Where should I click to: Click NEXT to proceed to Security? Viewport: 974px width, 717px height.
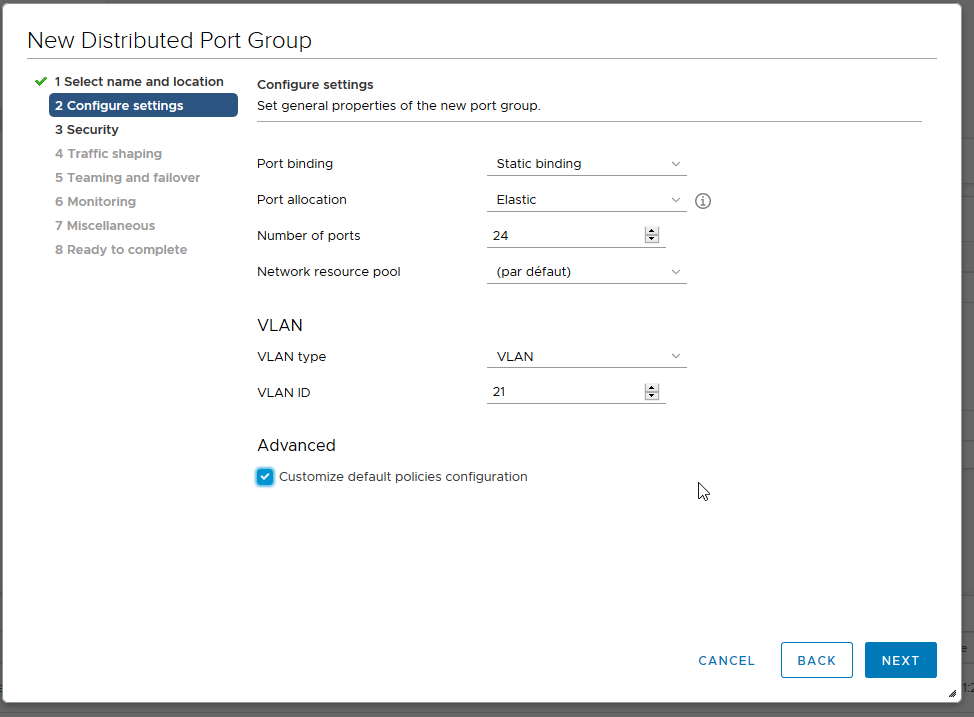click(900, 660)
